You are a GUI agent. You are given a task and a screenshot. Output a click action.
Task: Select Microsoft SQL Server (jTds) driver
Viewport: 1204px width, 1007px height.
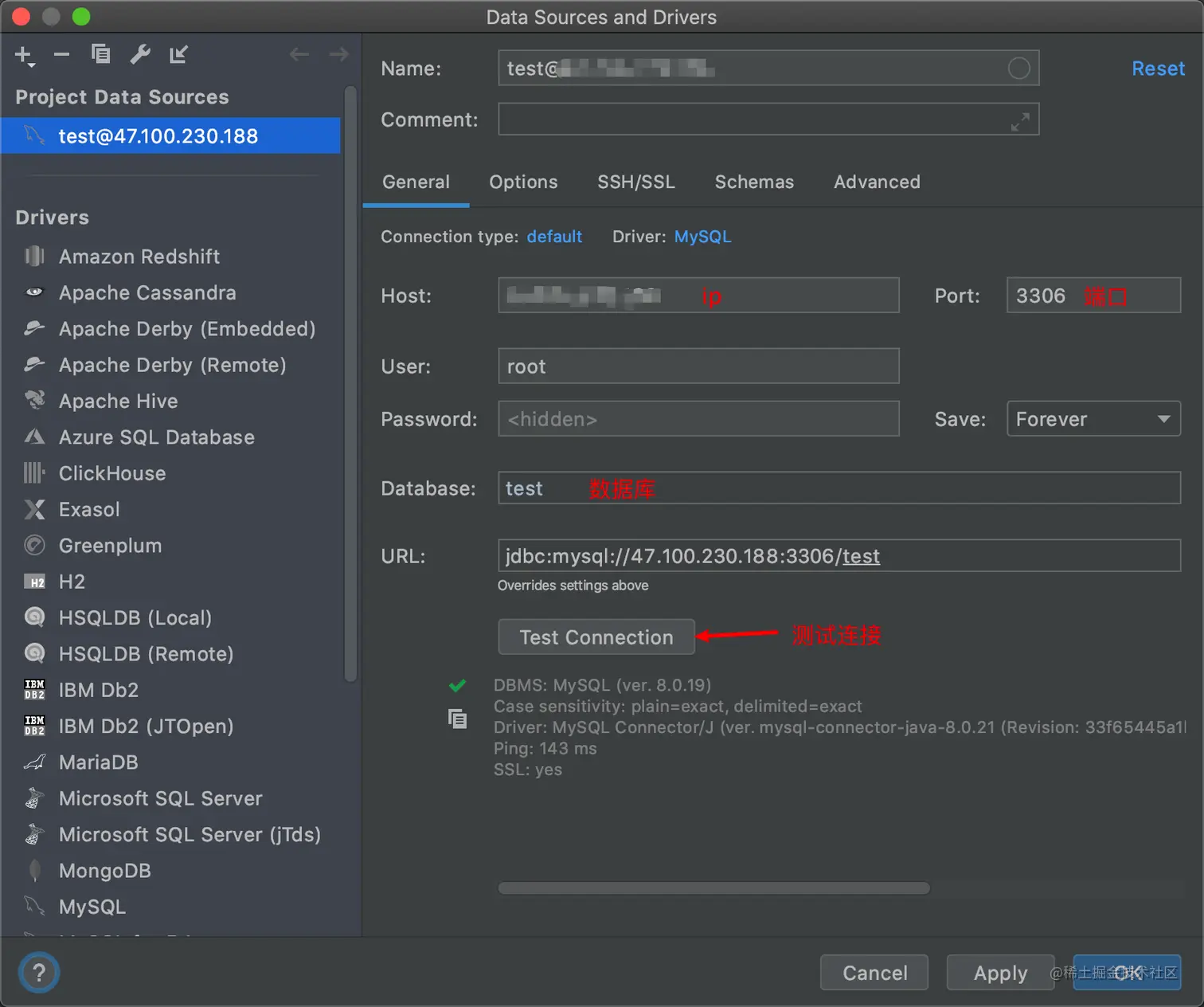(x=190, y=834)
